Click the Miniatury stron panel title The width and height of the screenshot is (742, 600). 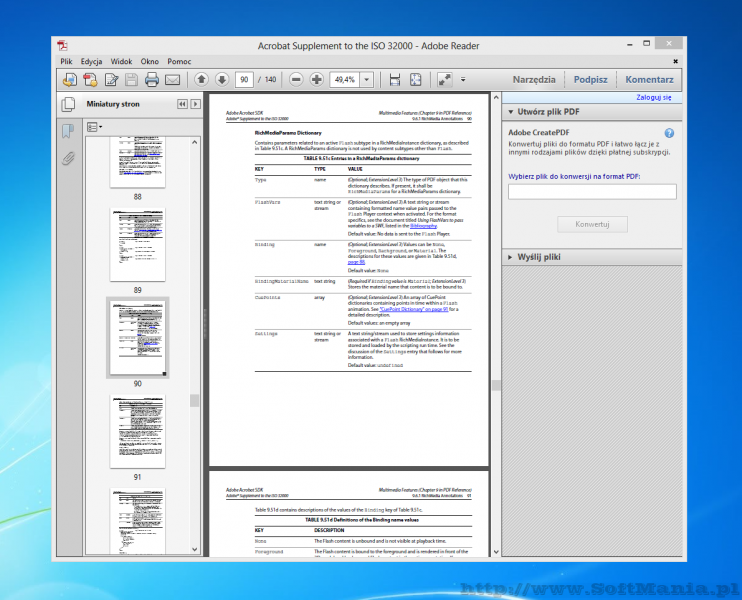pos(113,104)
